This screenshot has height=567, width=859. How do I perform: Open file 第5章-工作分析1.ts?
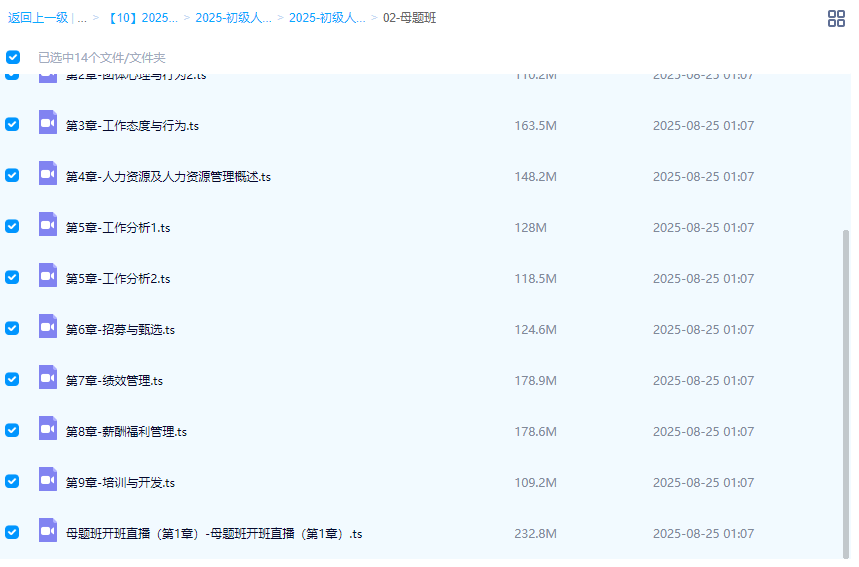pos(118,227)
